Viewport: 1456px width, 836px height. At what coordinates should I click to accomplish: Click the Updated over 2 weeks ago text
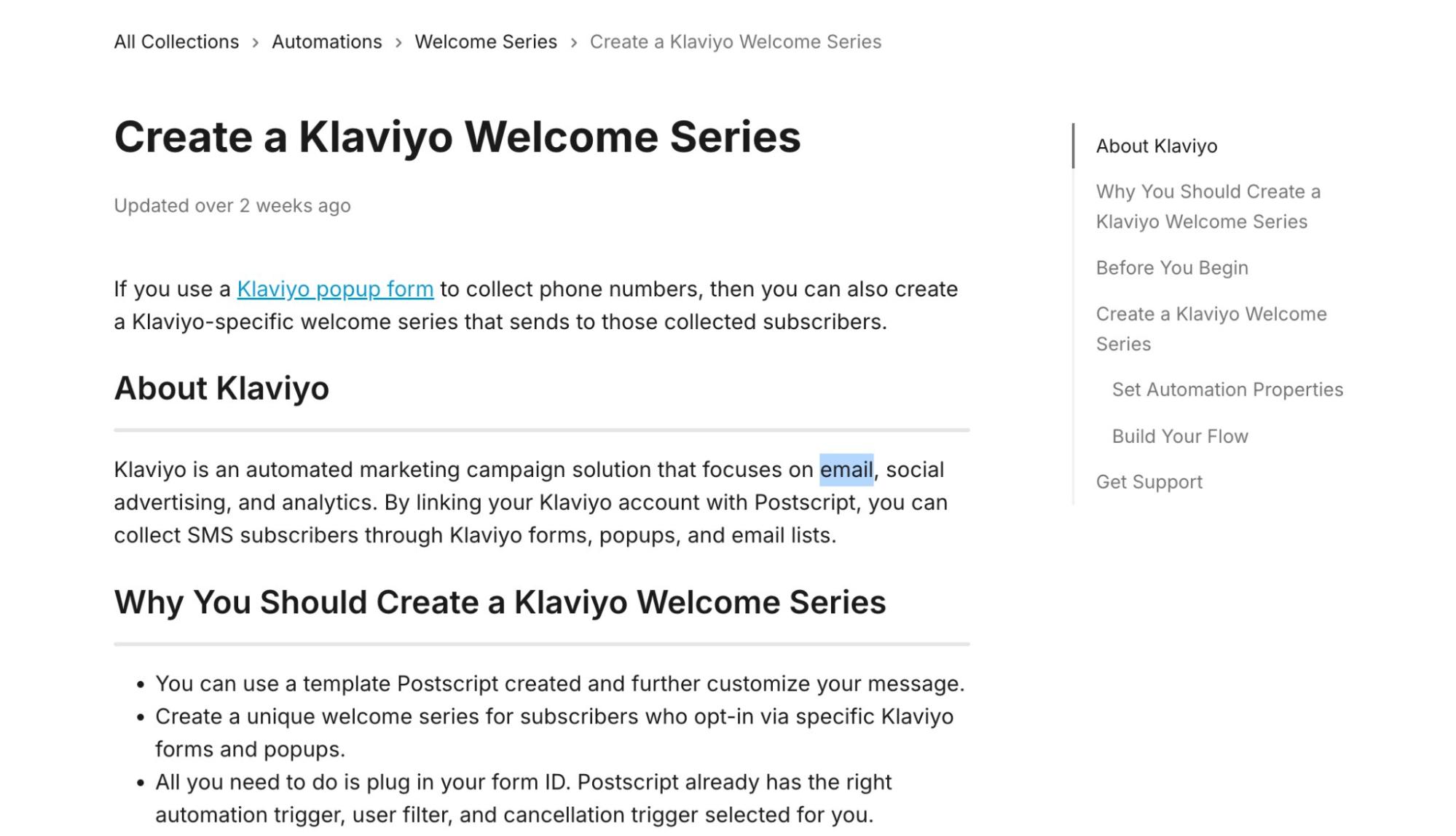pos(232,205)
